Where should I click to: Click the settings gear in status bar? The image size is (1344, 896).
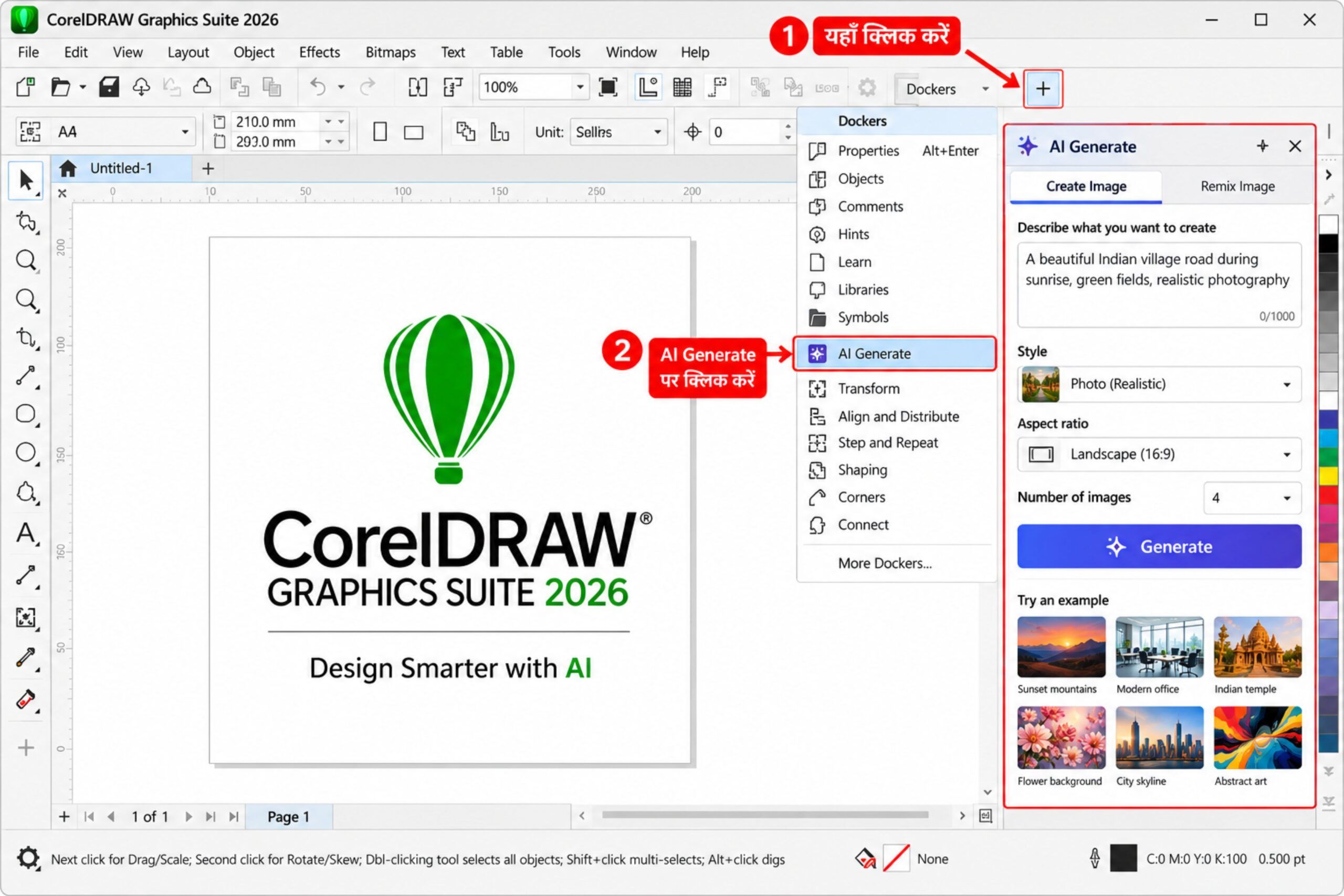tap(27, 858)
